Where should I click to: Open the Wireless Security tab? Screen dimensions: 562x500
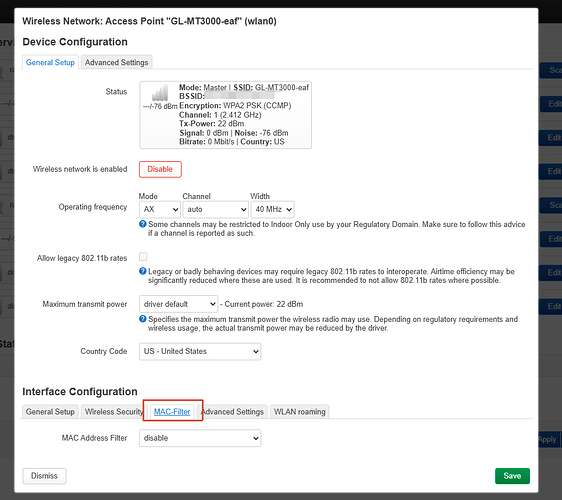[114, 412]
